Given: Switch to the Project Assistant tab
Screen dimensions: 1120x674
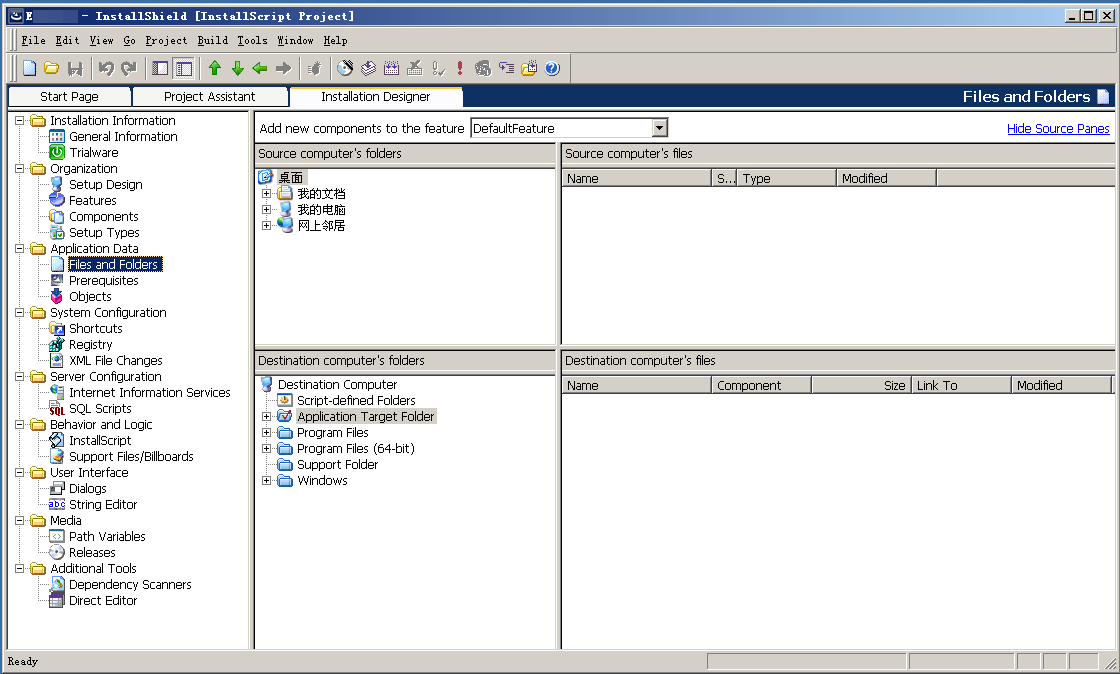Looking at the screenshot, I should tap(209, 97).
